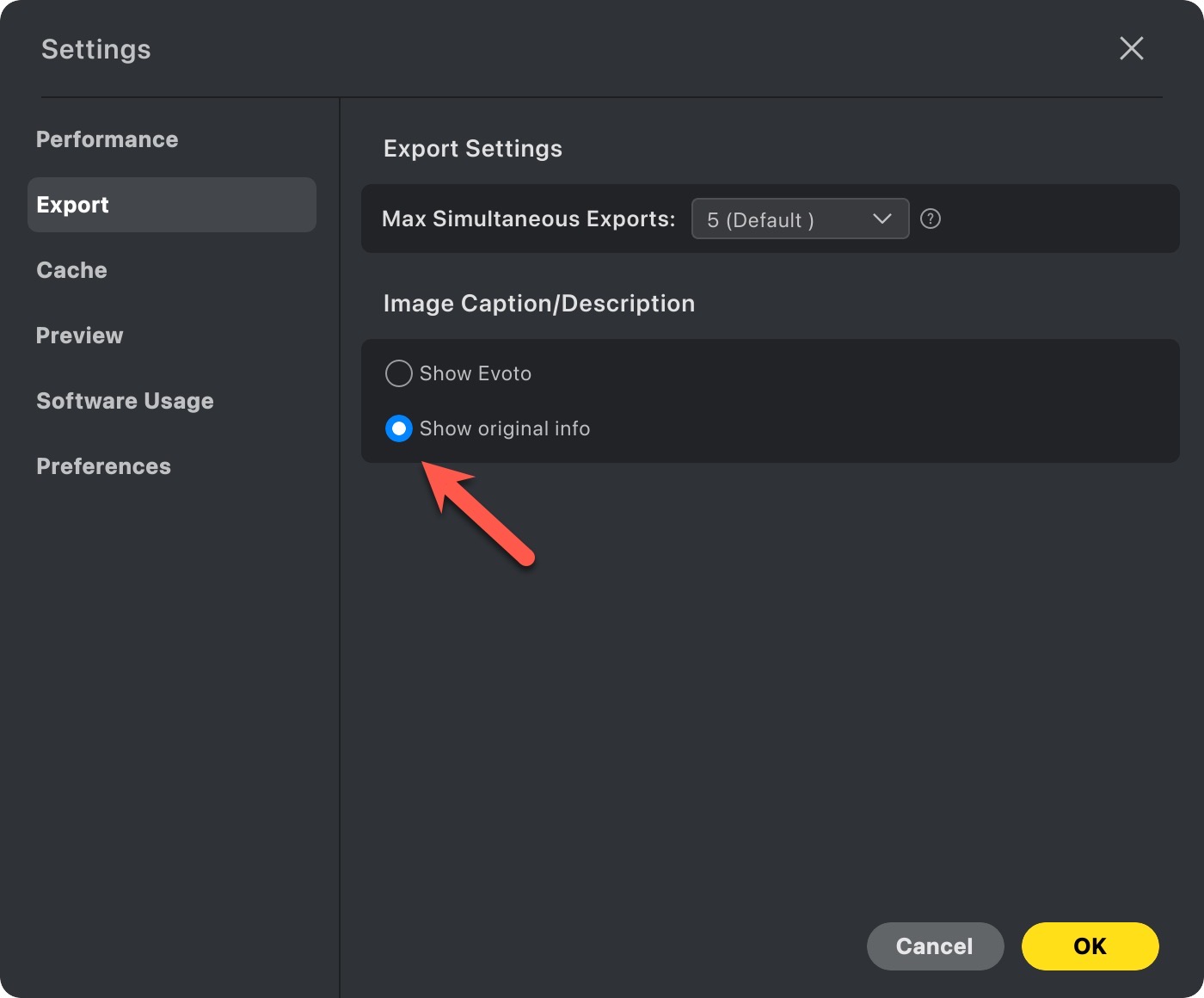Viewport: 1204px width, 998px height.
Task: Close the Settings dialog with the X icon
Action: coord(1131,48)
